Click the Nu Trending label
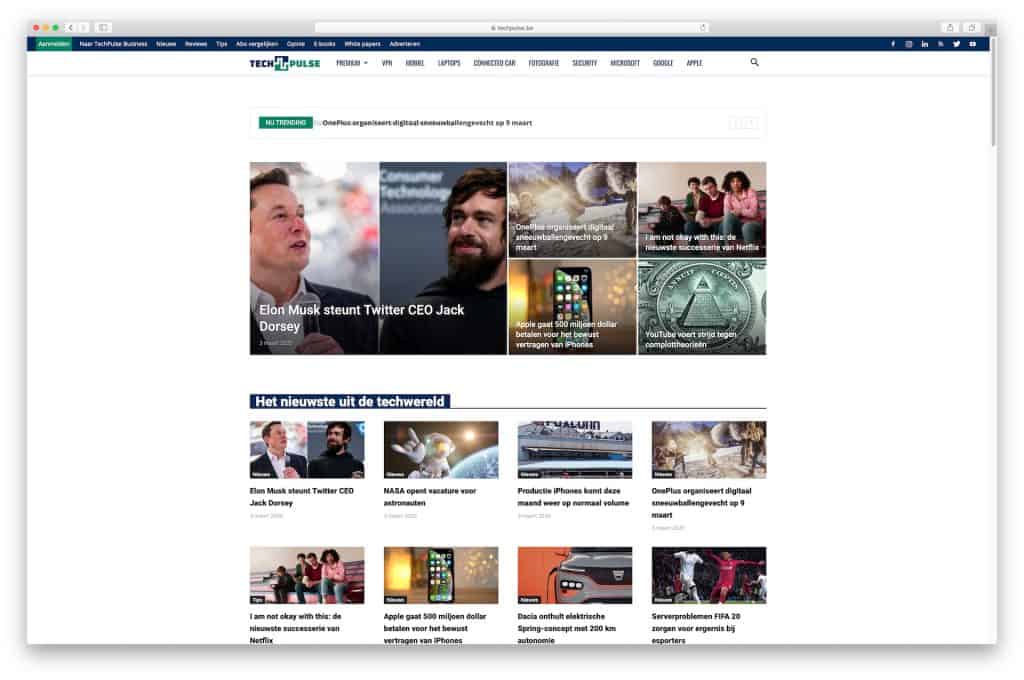 tap(285, 123)
